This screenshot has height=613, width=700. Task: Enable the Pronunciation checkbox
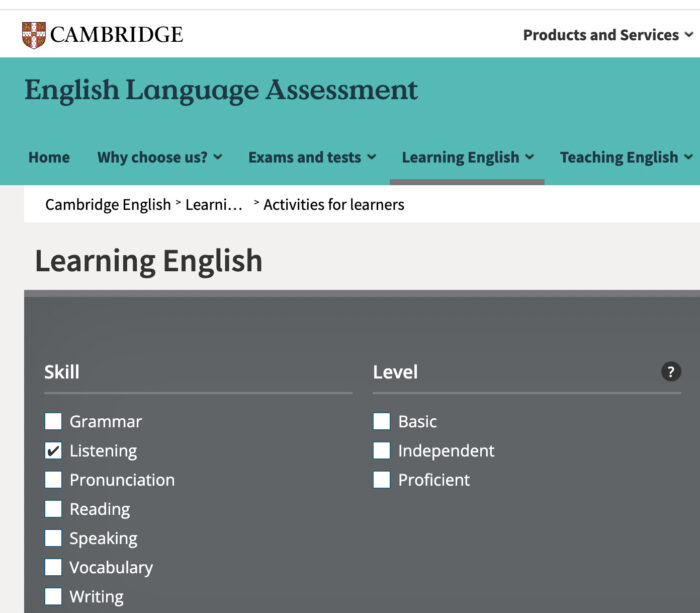(x=53, y=480)
